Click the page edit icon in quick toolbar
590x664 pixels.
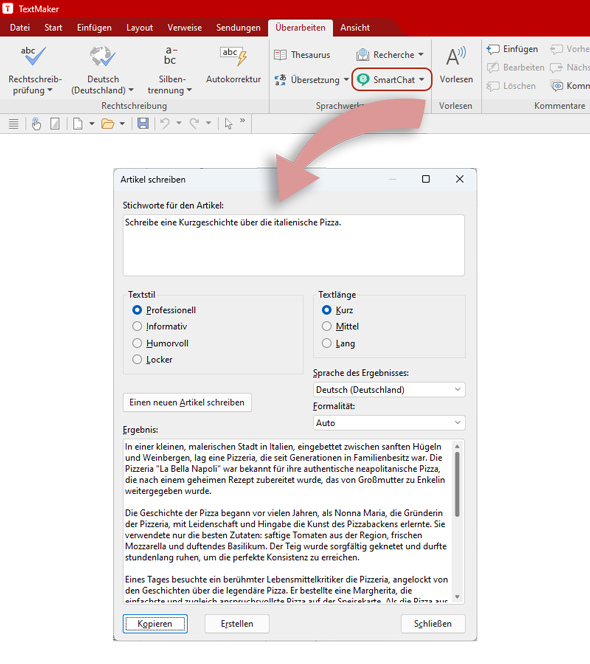tap(55, 124)
